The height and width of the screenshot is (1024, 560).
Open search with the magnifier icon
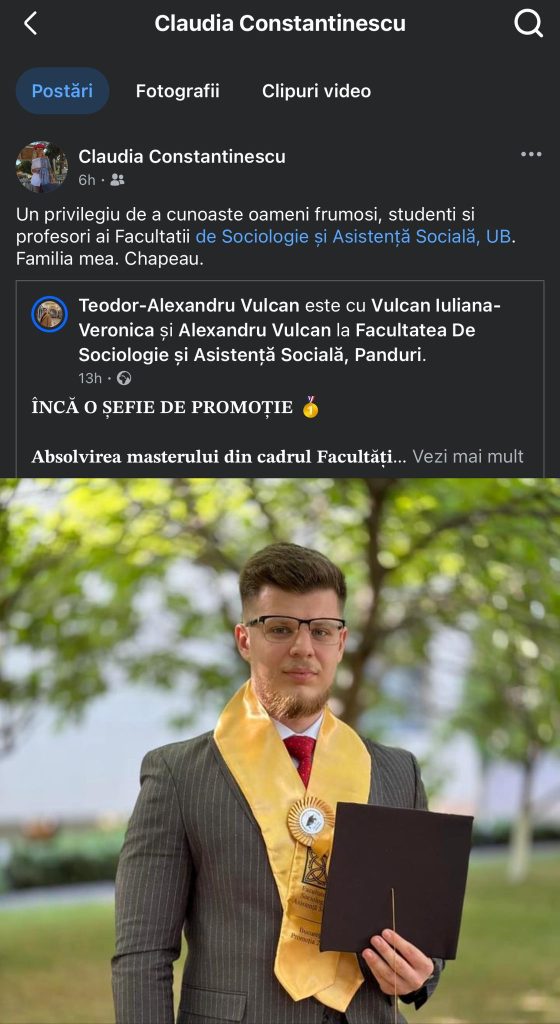[x=528, y=24]
